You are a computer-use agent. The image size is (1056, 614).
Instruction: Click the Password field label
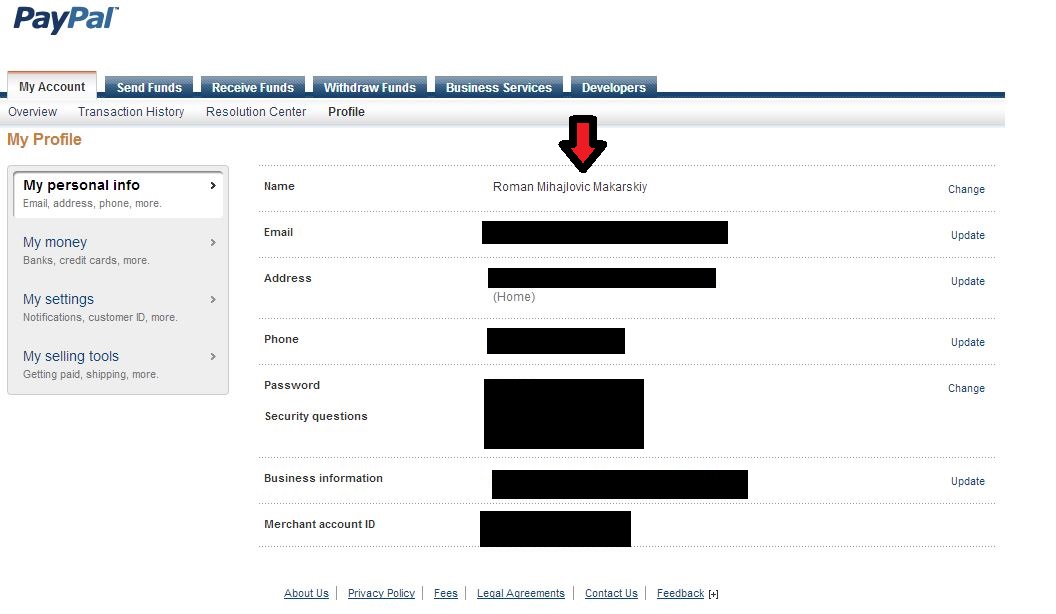click(x=292, y=385)
